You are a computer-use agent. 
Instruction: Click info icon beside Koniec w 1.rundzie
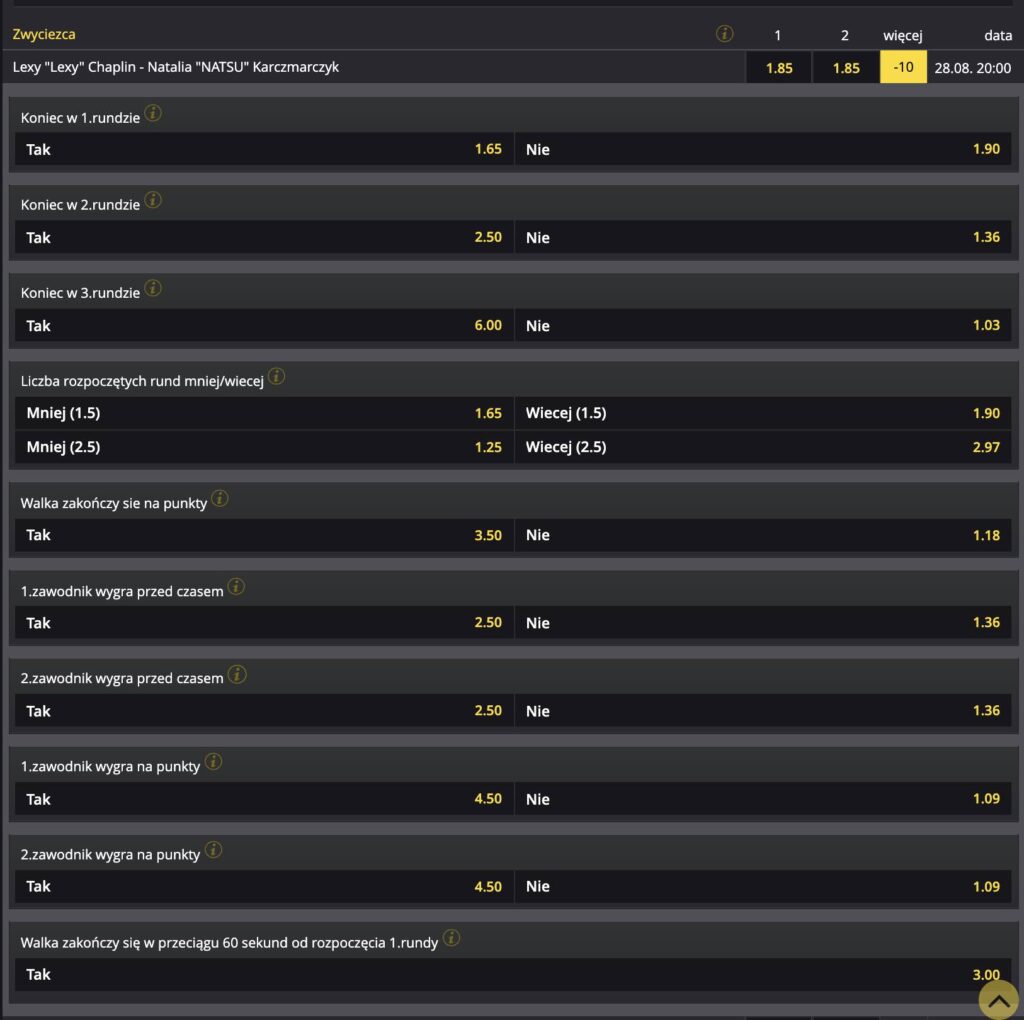(x=153, y=113)
